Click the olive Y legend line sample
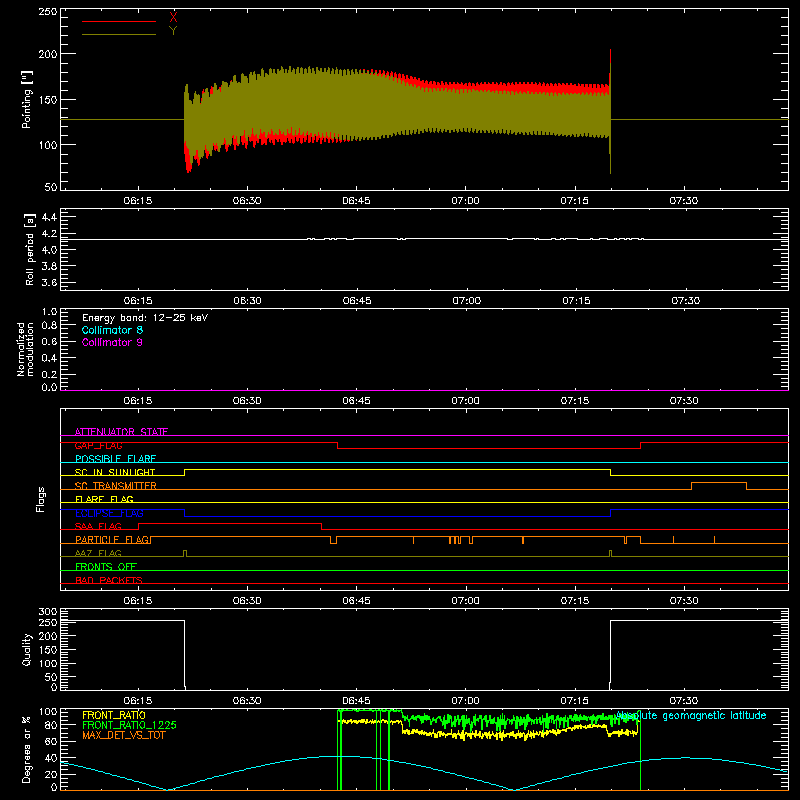This screenshot has height=800, width=800. 119,34
